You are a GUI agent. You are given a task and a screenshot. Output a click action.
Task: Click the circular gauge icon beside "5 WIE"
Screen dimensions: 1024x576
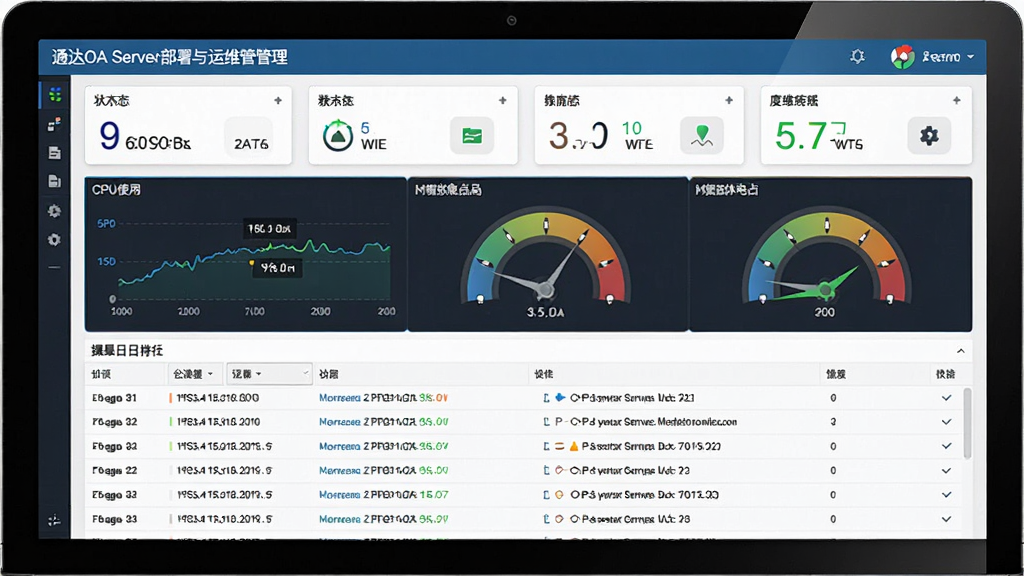tap(338, 136)
